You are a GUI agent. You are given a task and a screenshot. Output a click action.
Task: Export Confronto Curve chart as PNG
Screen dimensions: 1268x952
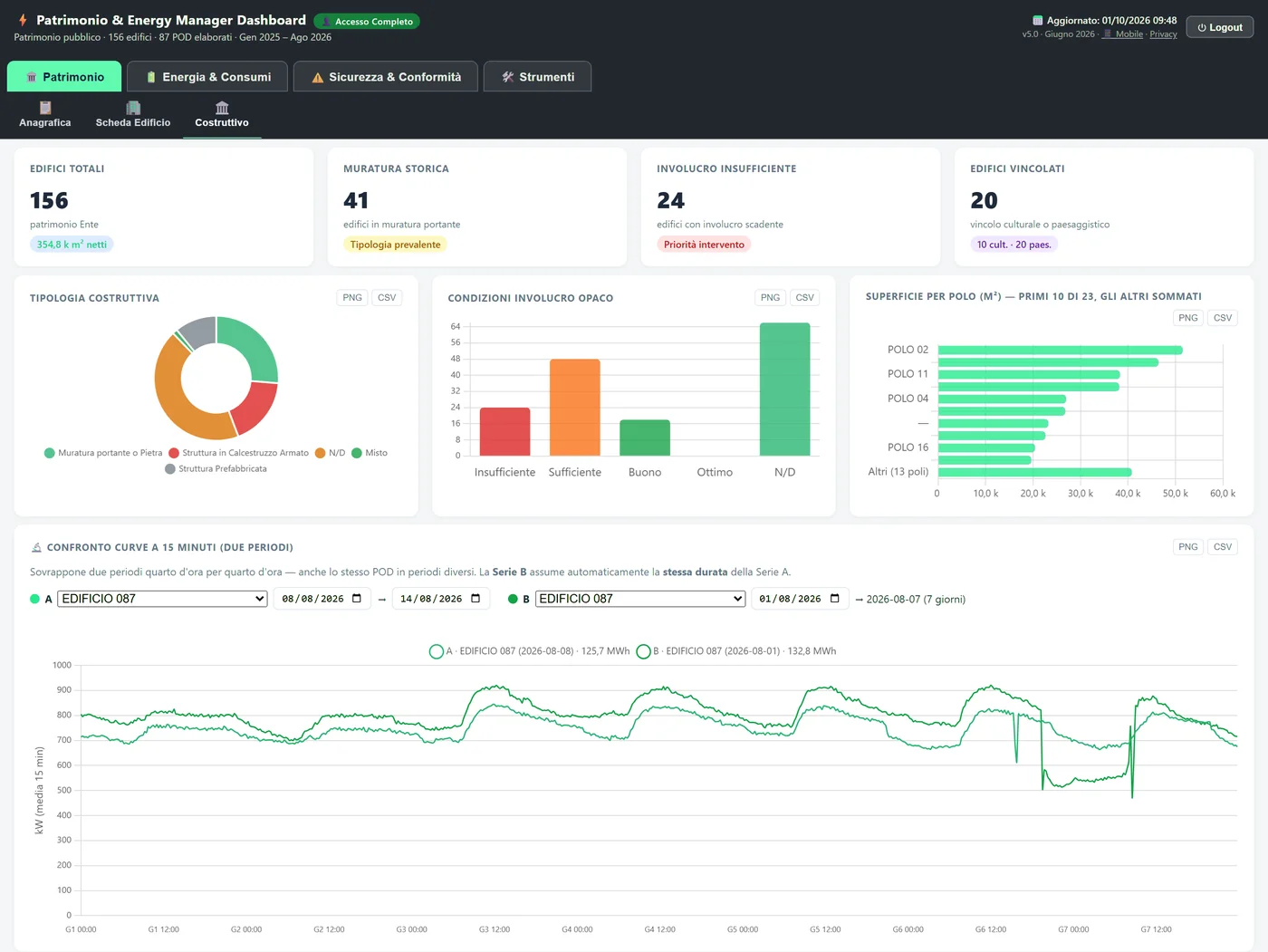[1188, 547]
